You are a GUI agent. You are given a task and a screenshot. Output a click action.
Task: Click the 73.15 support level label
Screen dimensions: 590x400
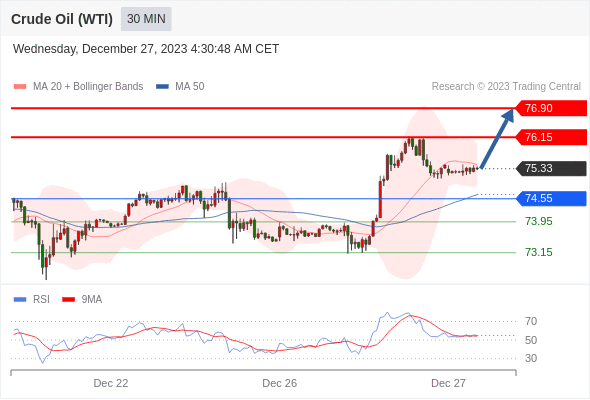[539, 252]
